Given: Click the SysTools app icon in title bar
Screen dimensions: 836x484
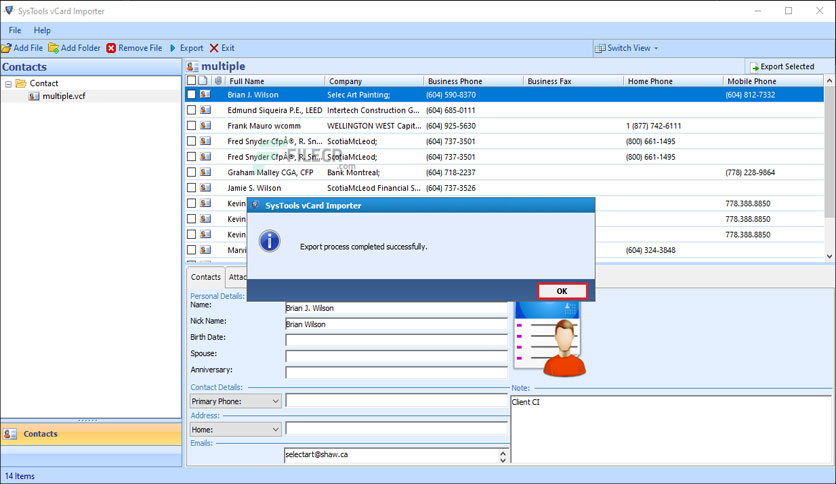Looking at the screenshot, I should point(9,11).
